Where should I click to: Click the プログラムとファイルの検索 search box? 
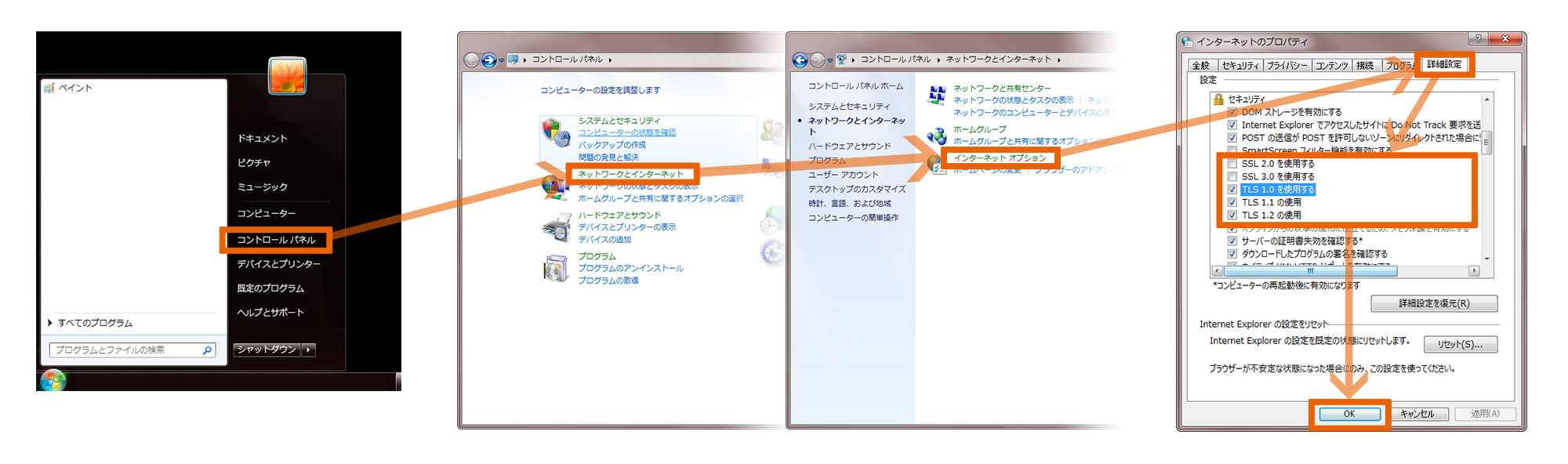coord(125,350)
